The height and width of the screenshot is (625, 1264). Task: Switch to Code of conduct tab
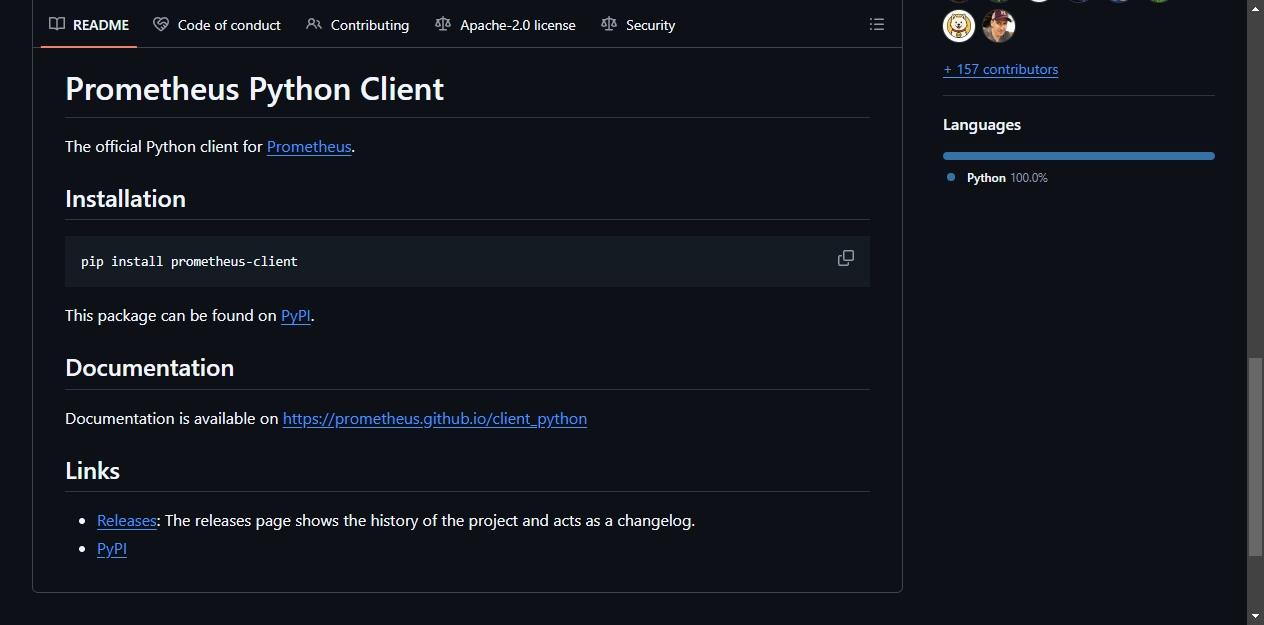click(217, 25)
